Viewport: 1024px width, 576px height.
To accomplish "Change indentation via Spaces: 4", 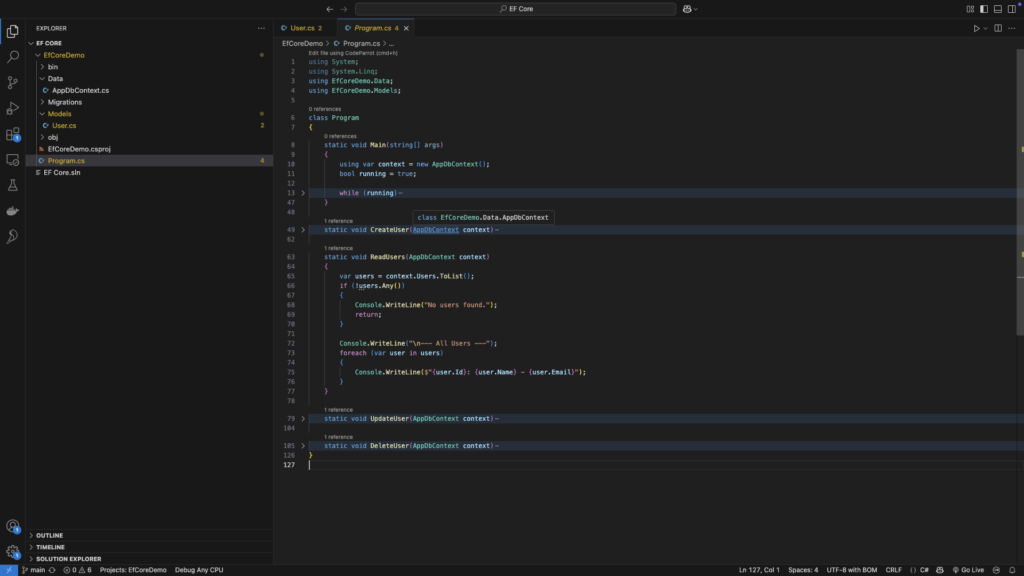I will pos(803,570).
